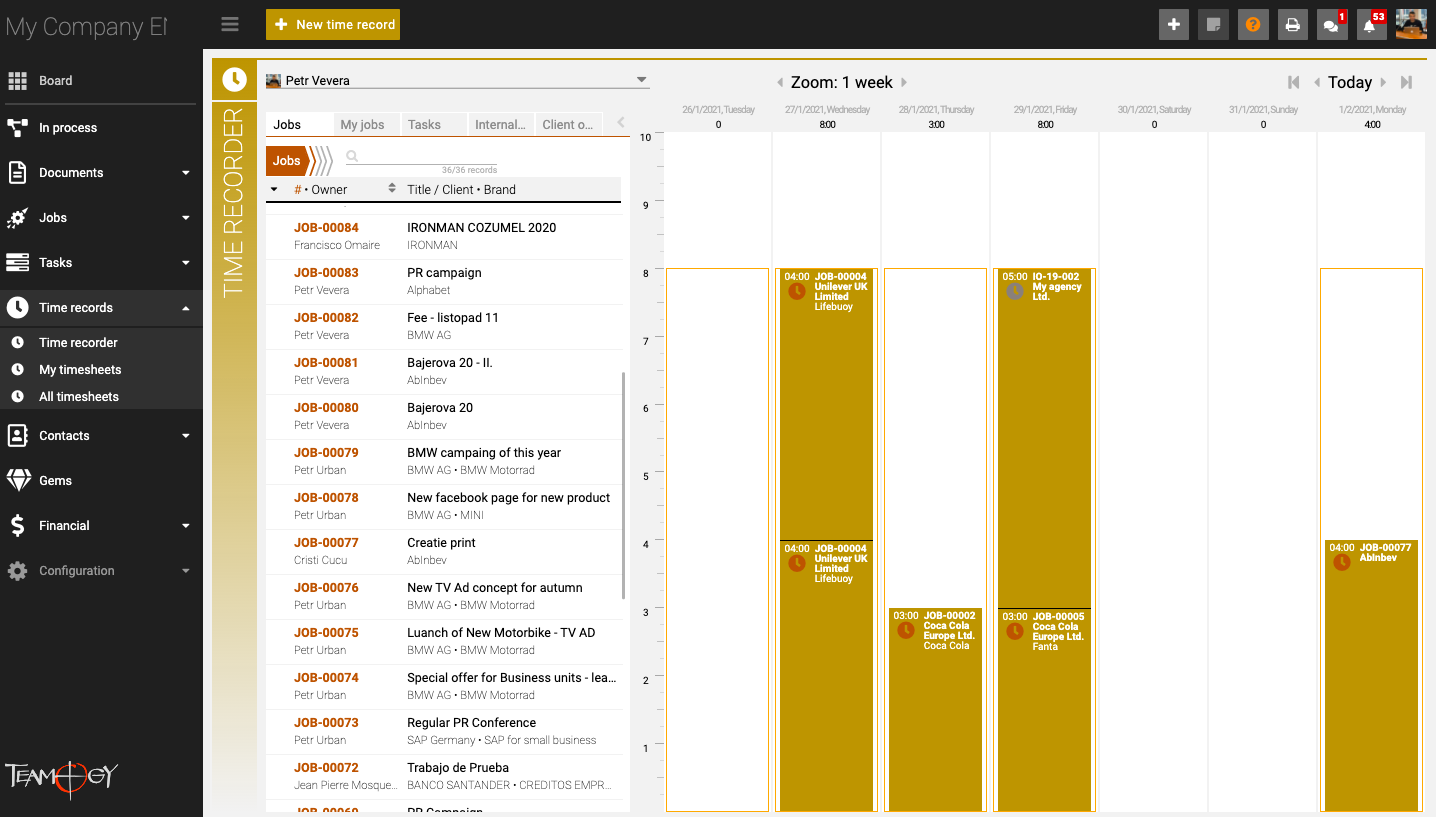
Task: Open job link JOB-00084
Action: point(326,228)
